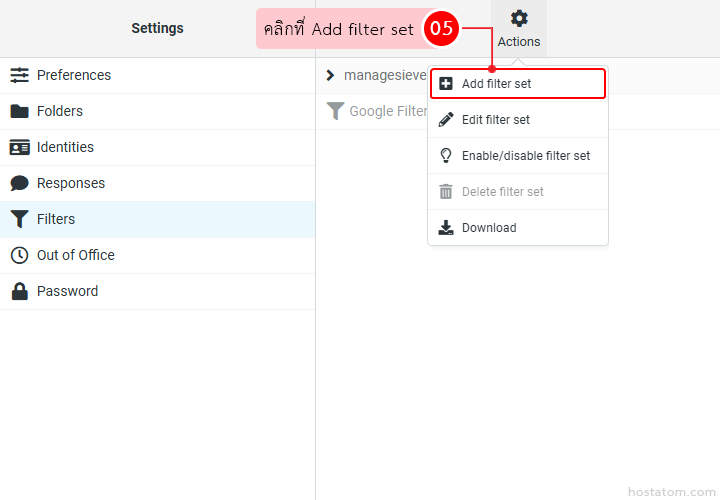Click the Settings header title

coord(157,28)
